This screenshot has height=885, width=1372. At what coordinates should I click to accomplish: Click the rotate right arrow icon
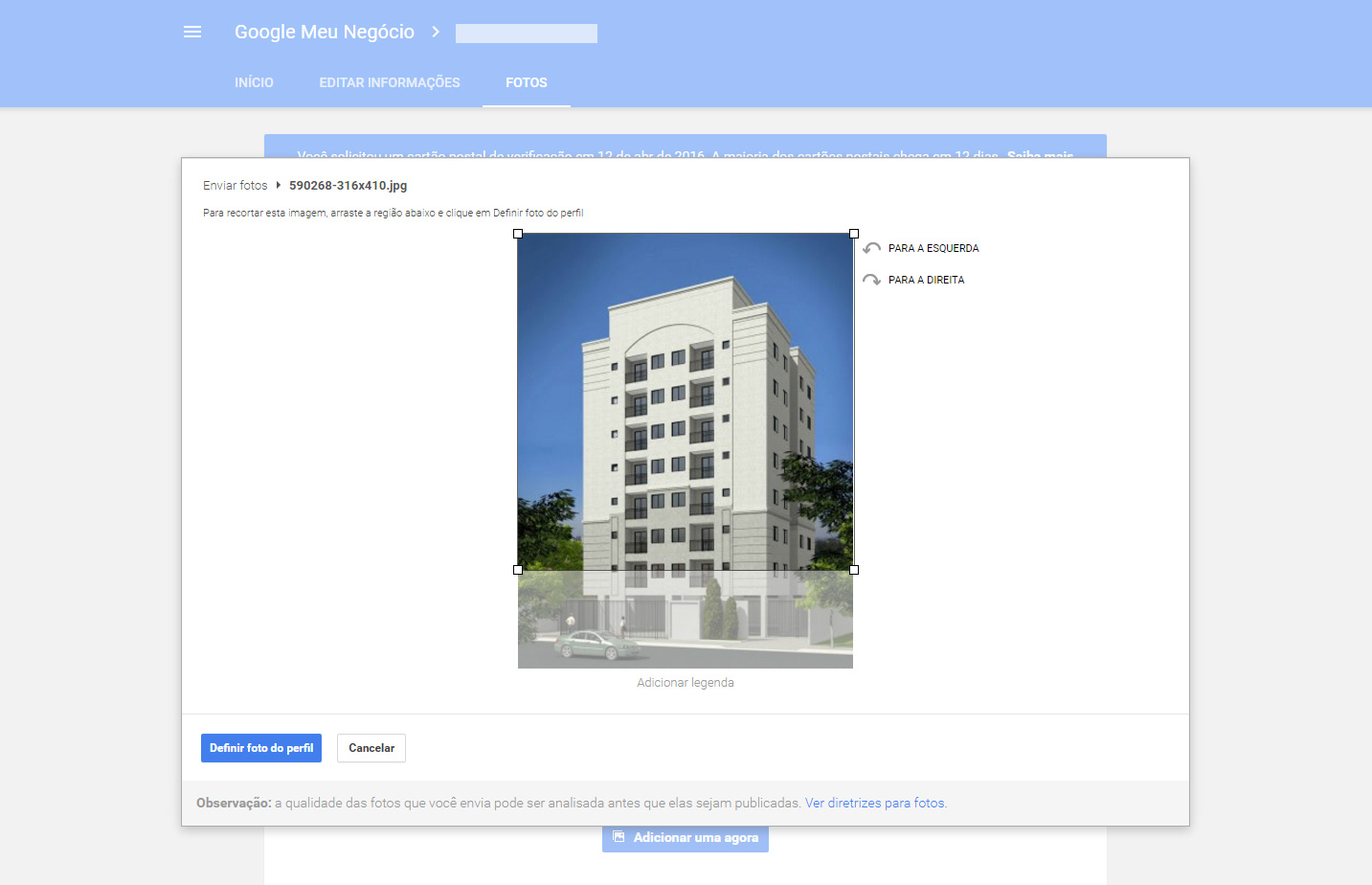coord(871,280)
